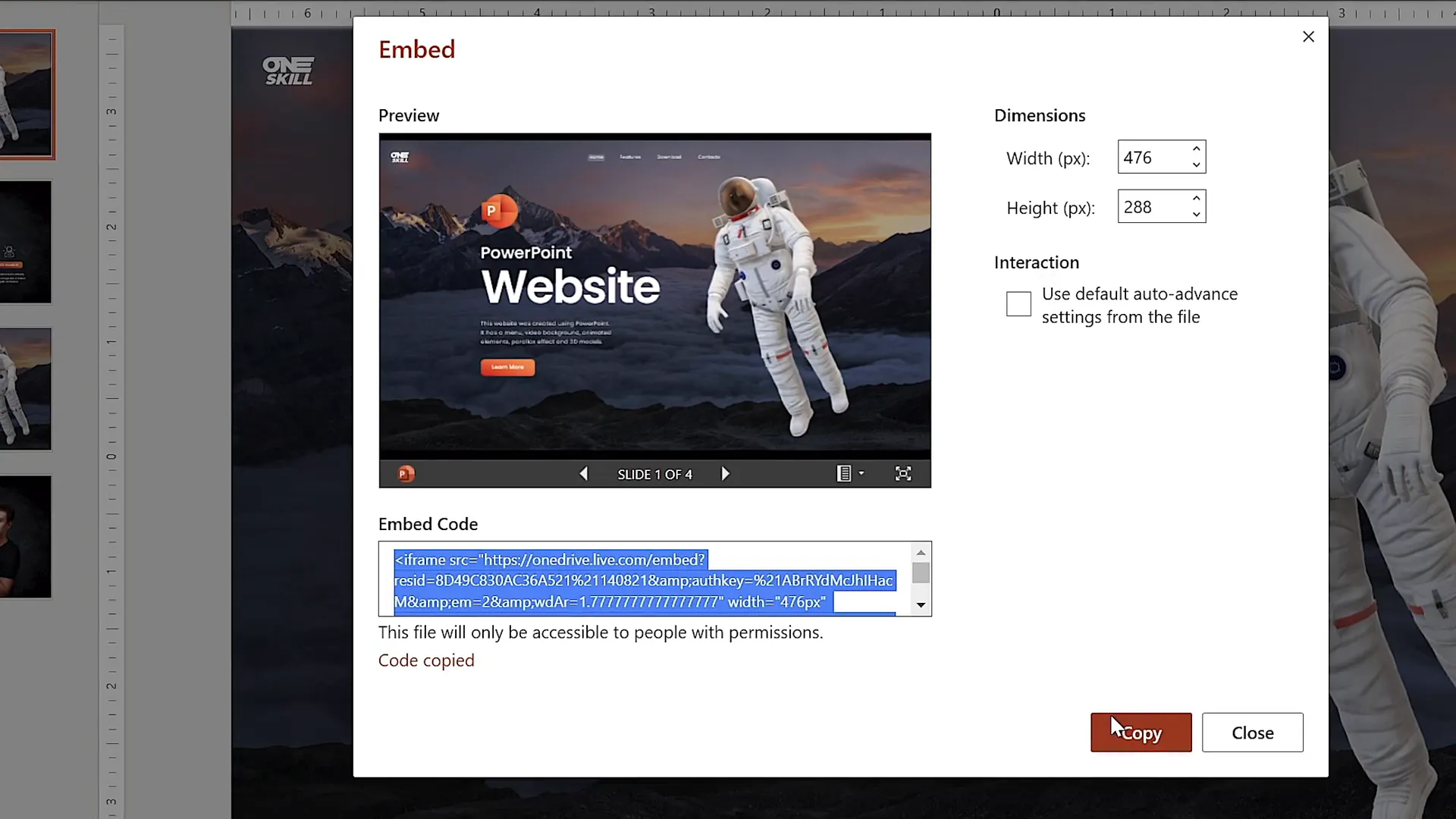This screenshot has width=1456, height=819.
Task: Increase the Width value with up arrow
Action: 1196,149
